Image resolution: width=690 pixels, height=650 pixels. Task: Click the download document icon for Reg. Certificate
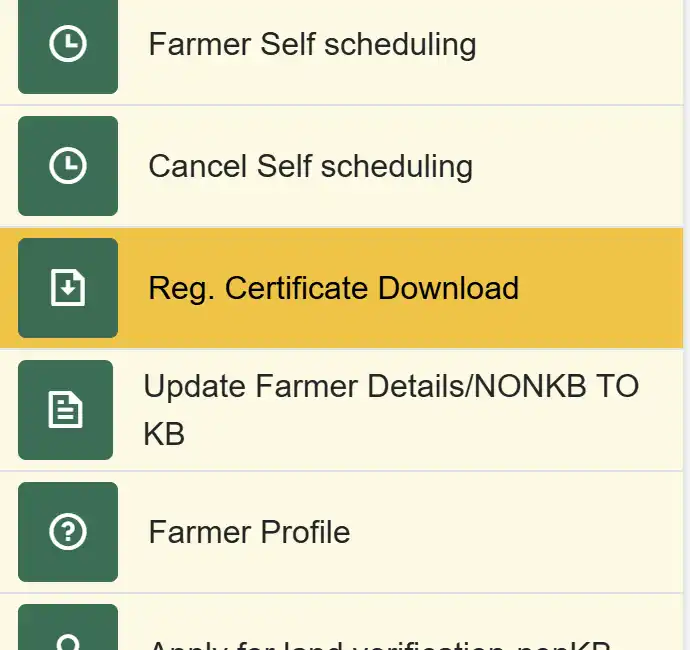[68, 288]
